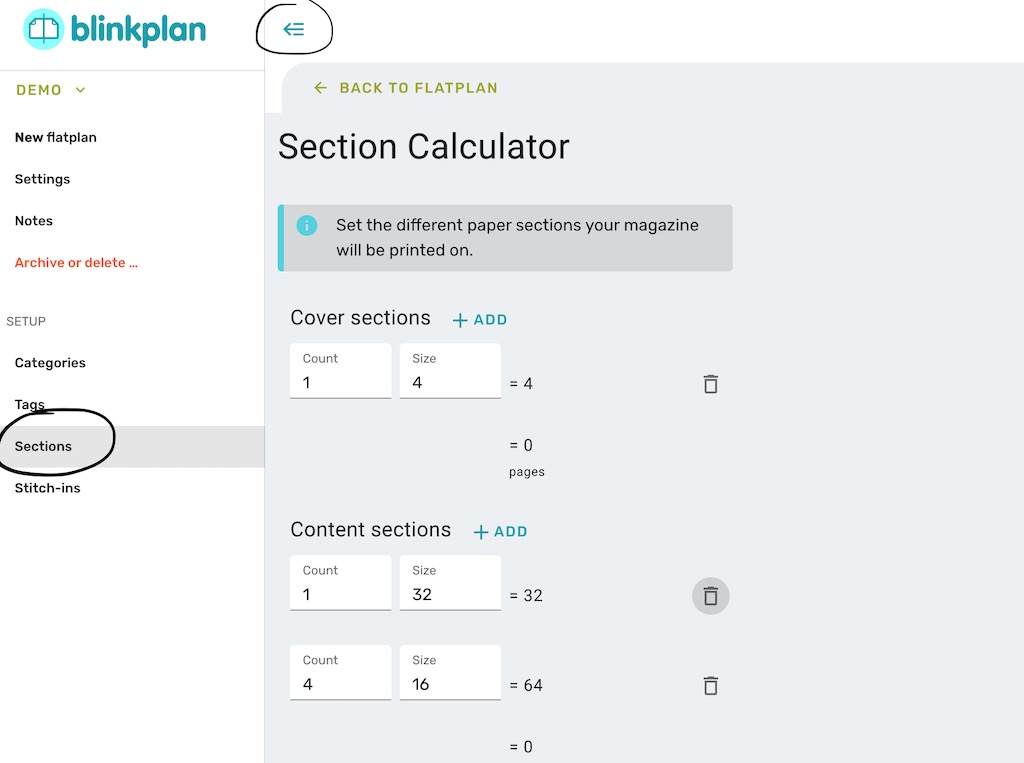Click the back arrow next to BACK TO FLATPLAN
Screen dimensions: 1024x763
pos(319,87)
